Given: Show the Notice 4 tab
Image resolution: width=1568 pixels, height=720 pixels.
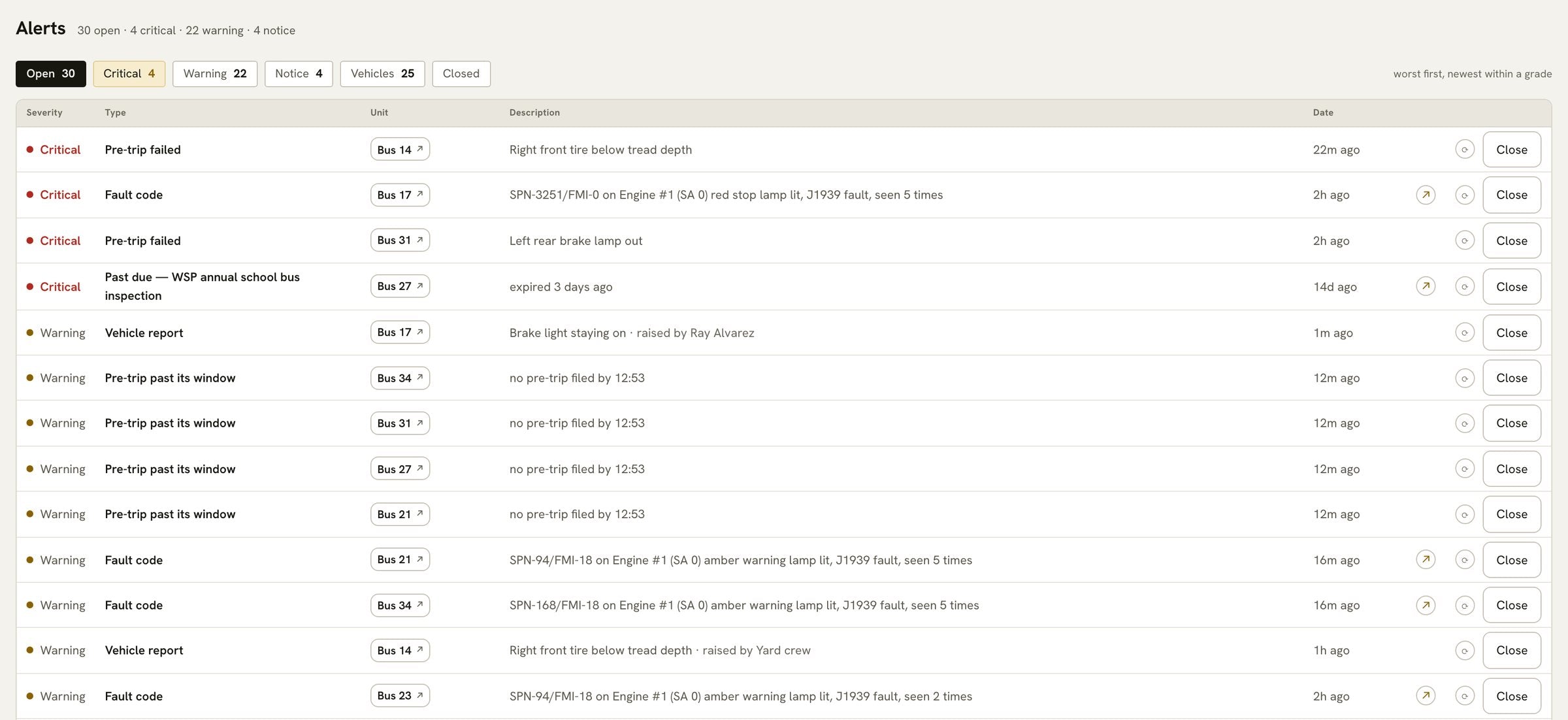Looking at the screenshot, I should 299,74.
